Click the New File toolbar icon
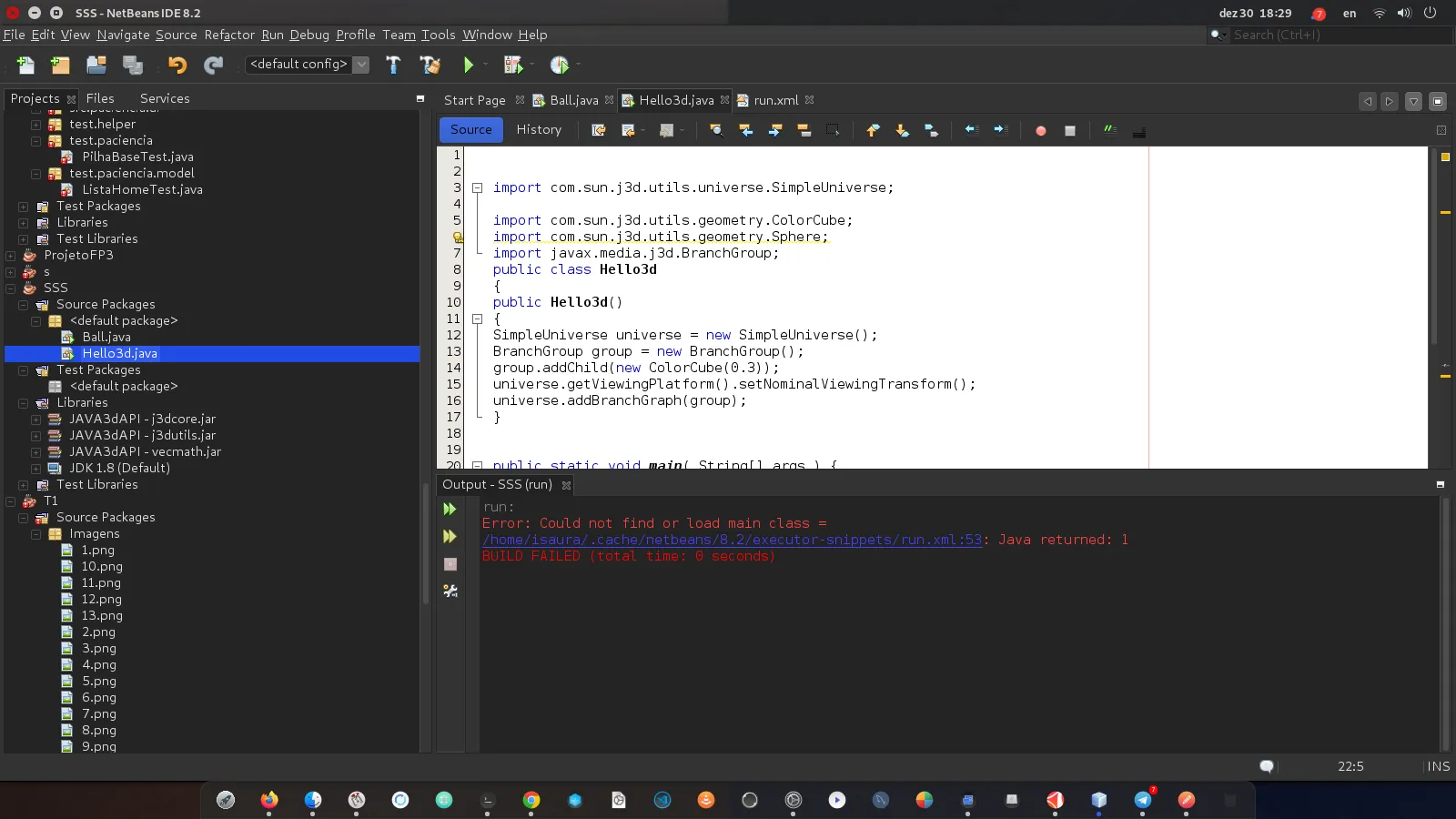This screenshot has width=1456, height=819. pyautogui.click(x=25, y=65)
